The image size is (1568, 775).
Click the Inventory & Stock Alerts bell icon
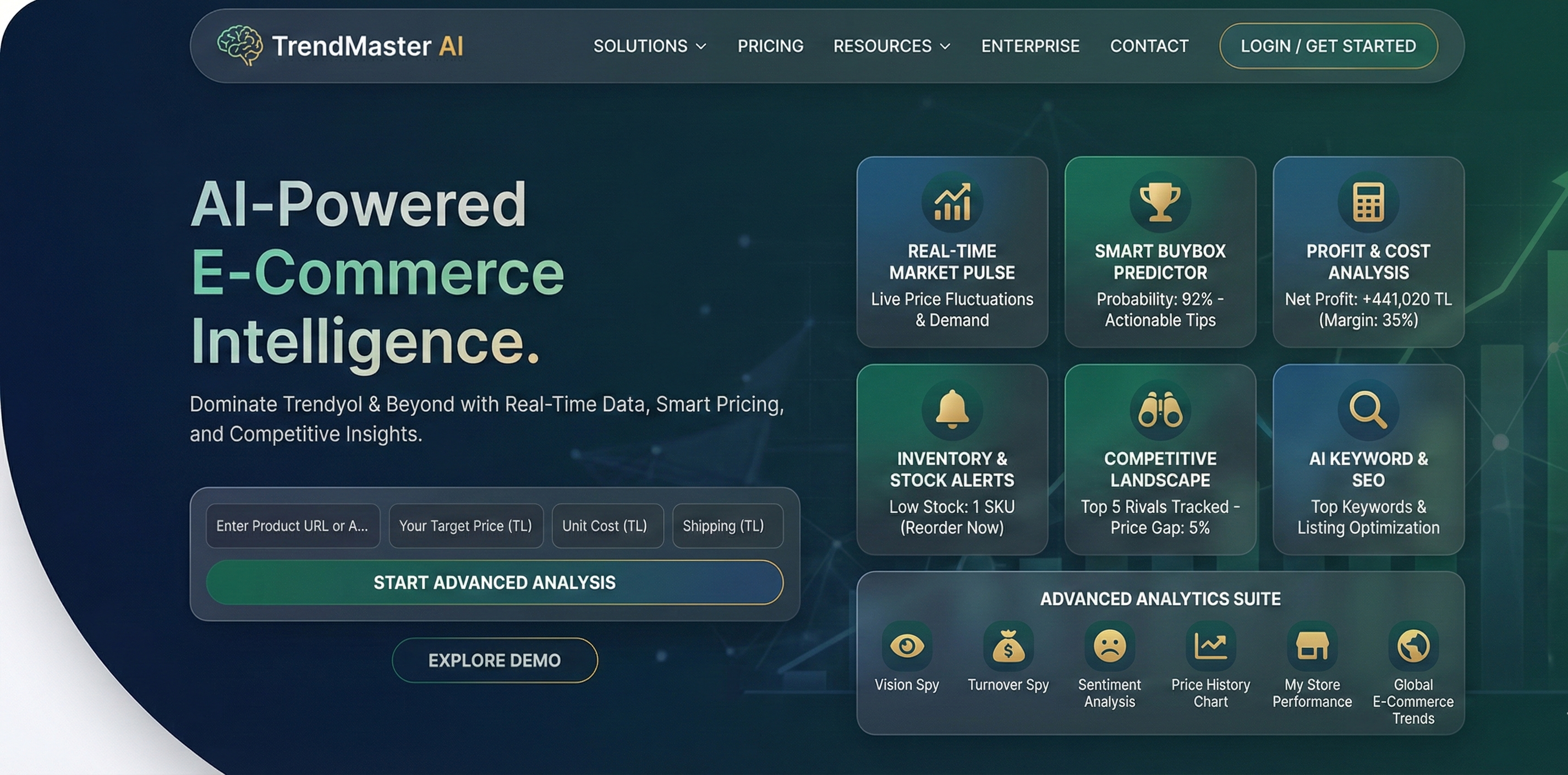pyautogui.click(x=952, y=409)
